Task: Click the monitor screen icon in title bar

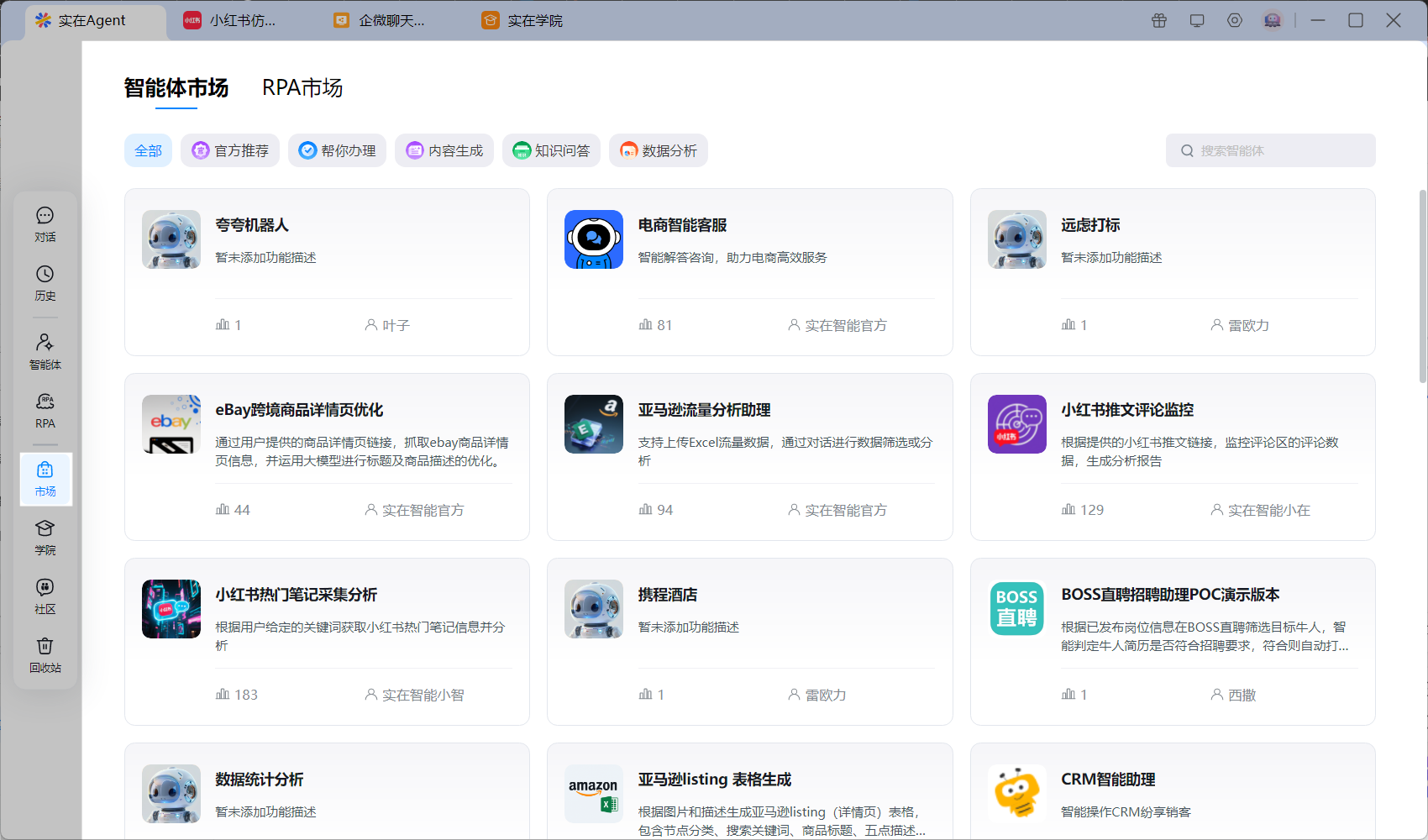Action: pos(1197,20)
